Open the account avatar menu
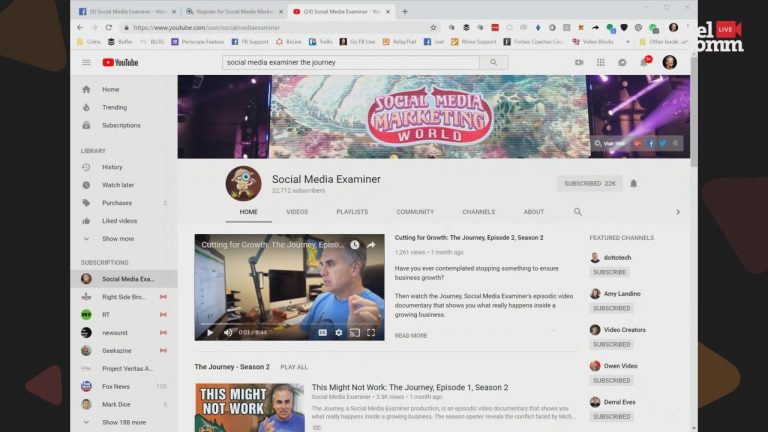 (x=670, y=62)
